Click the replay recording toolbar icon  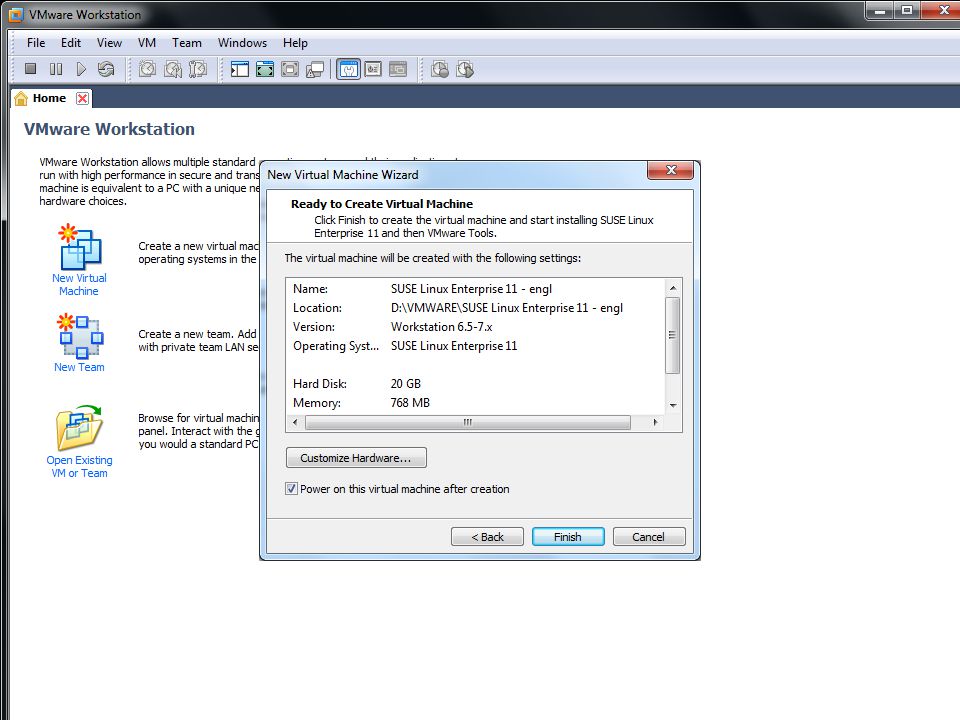pos(465,69)
